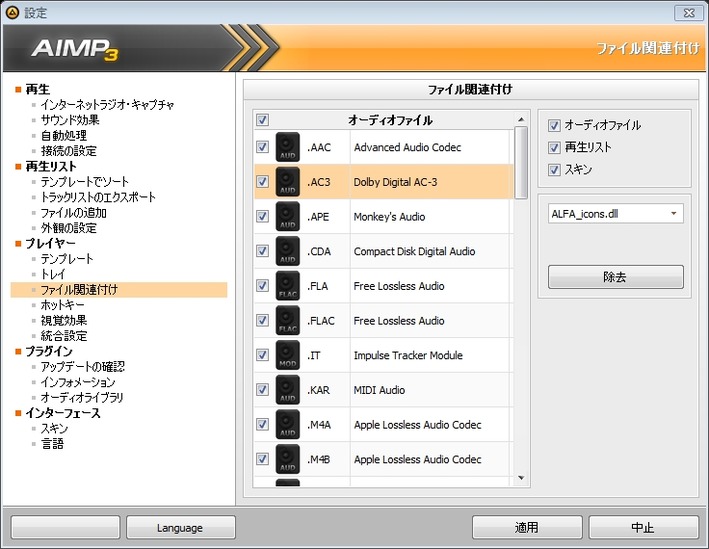The height and width of the screenshot is (549, 709).
Task: Click the .IT MOD file icon
Action: (x=288, y=355)
